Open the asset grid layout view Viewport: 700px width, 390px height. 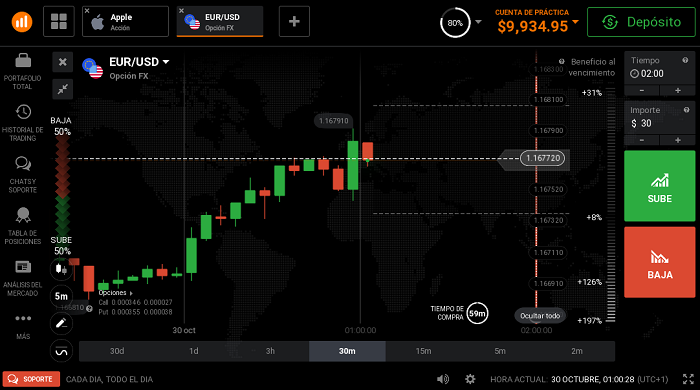(58, 21)
